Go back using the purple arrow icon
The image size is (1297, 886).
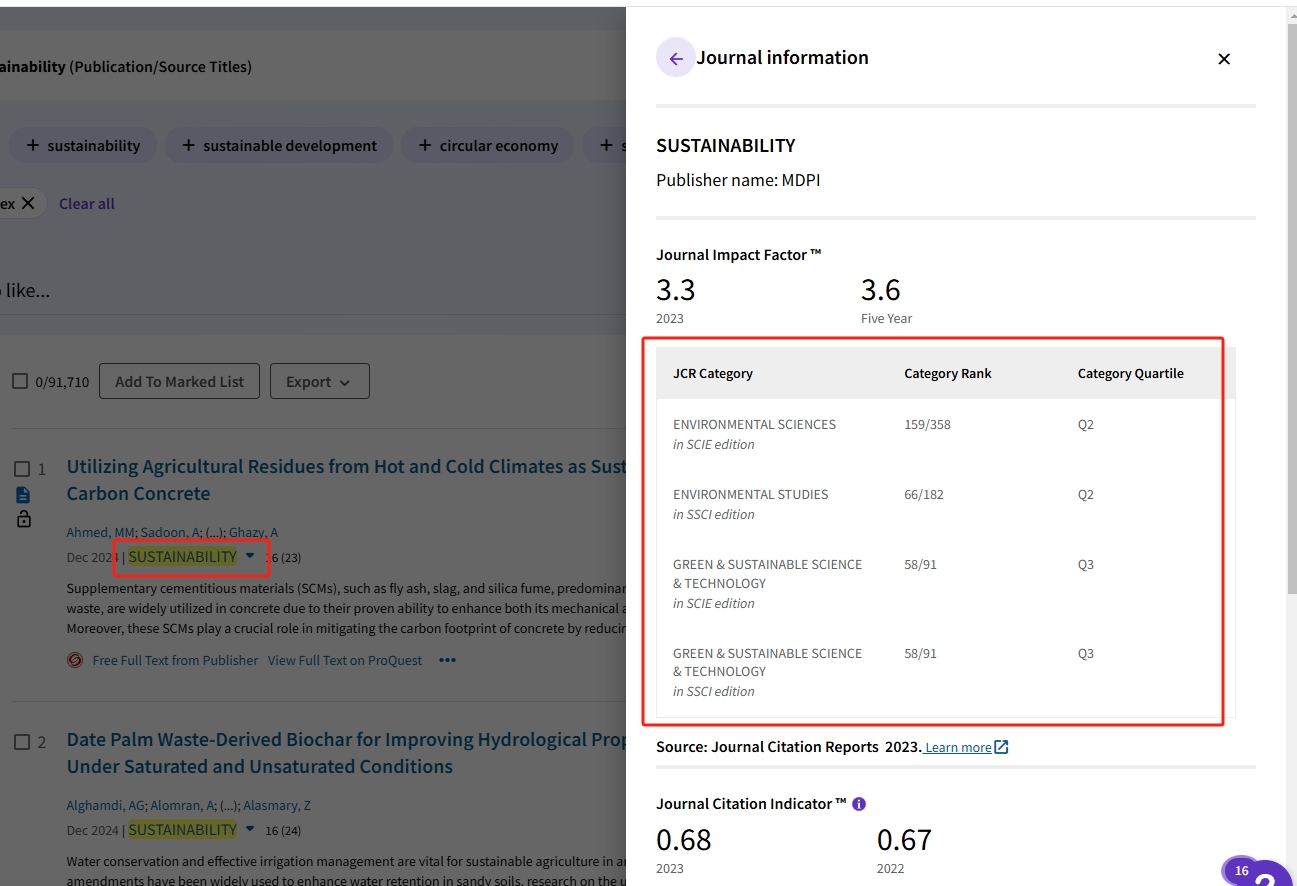coord(676,59)
